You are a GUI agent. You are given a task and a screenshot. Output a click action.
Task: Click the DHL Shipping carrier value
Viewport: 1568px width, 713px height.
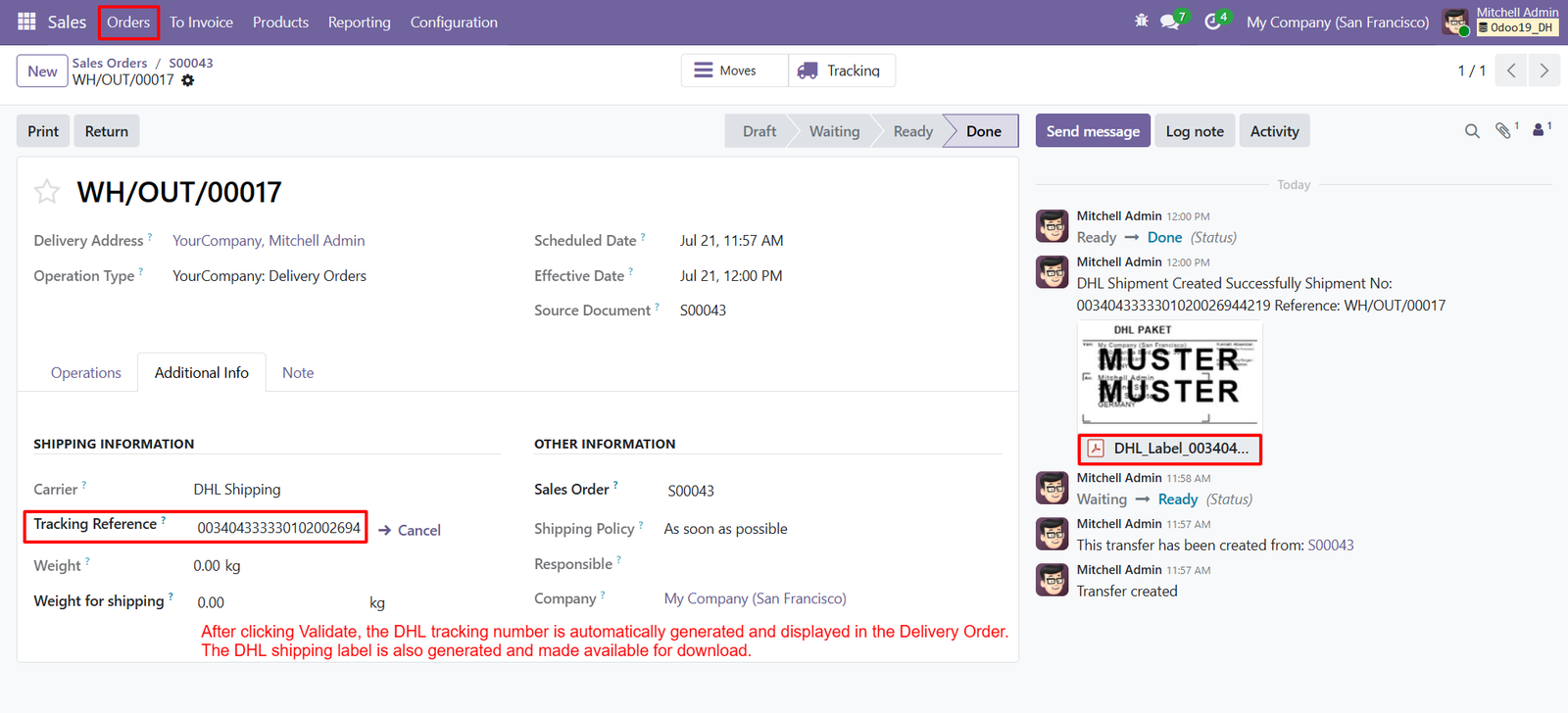click(x=237, y=489)
